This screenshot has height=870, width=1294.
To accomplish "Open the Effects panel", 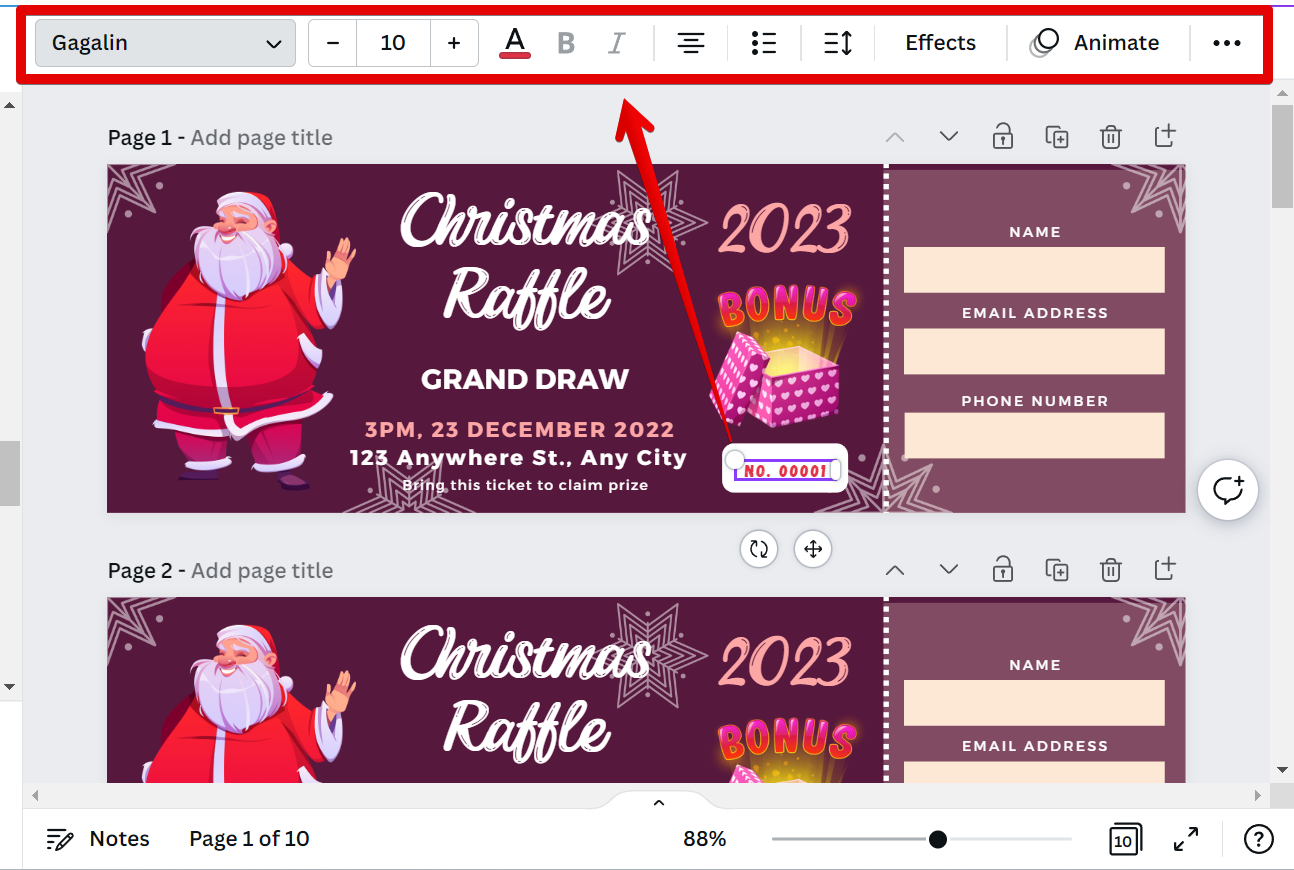I will (x=940, y=43).
